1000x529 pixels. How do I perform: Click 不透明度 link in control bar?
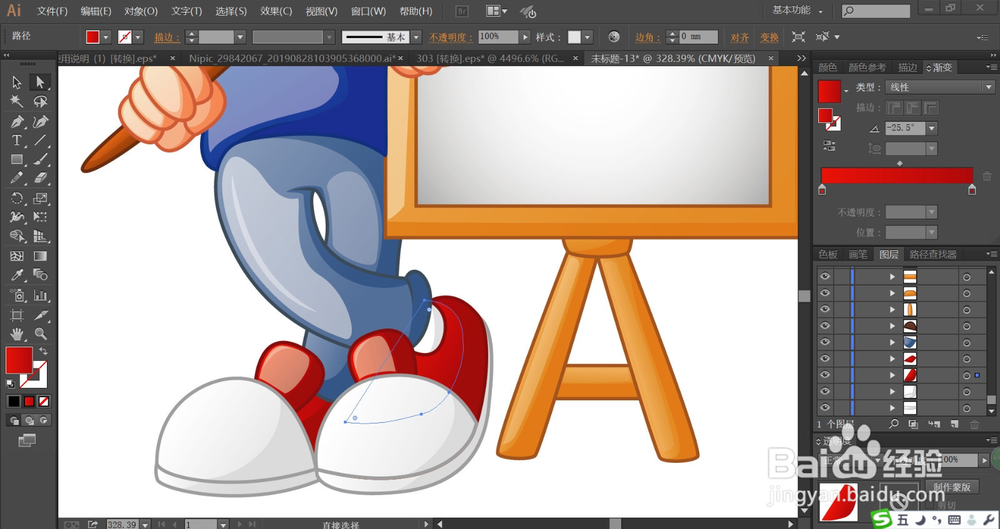tap(450, 38)
